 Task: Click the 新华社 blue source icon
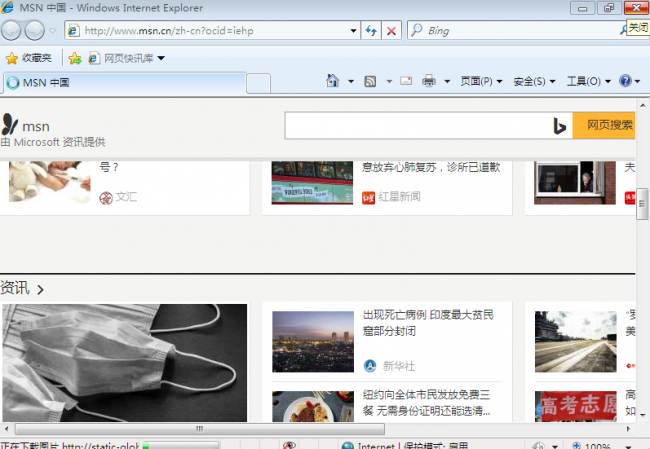click(x=370, y=366)
